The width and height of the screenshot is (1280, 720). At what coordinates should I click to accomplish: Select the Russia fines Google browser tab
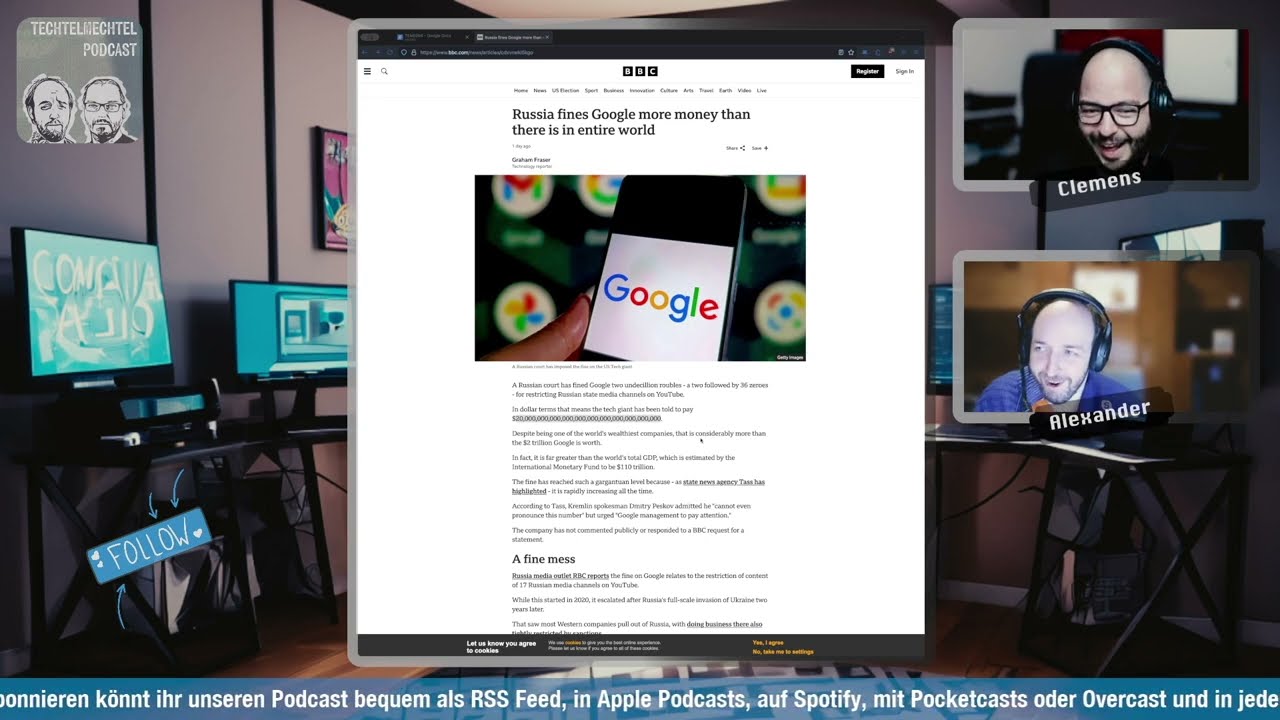click(x=513, y=37)
